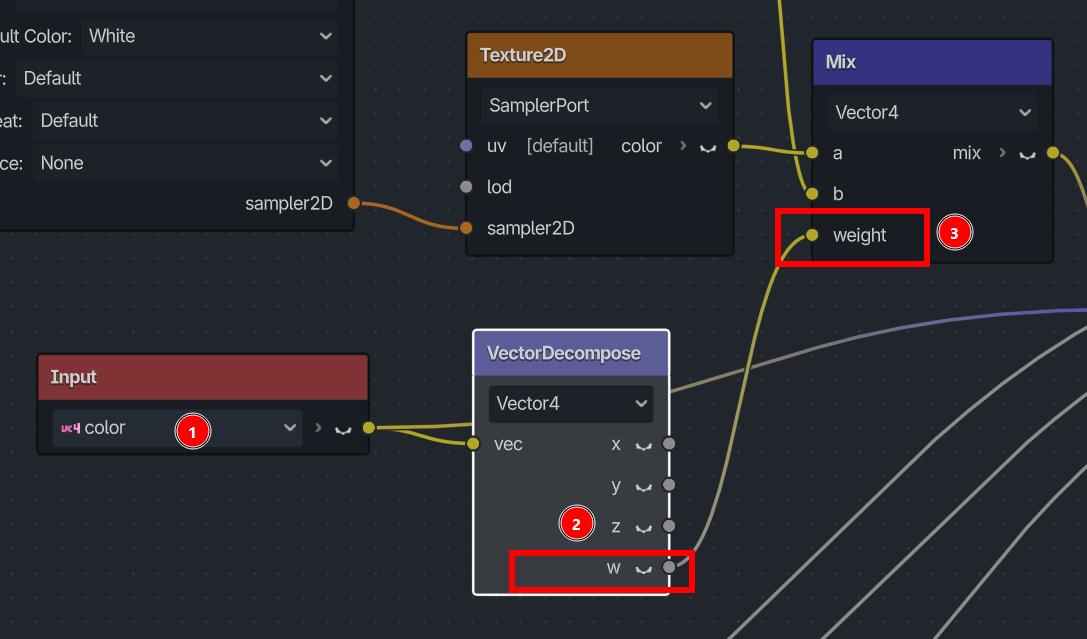Expand the chevron next to mix output
Viewport: 1087px width, 639px height.
coord(1002,152)
